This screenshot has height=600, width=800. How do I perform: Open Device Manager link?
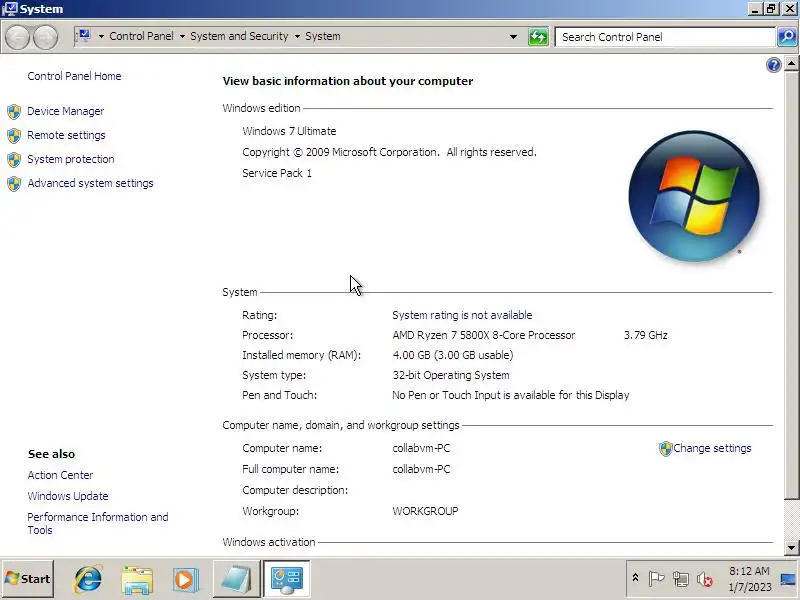[66, 111]
